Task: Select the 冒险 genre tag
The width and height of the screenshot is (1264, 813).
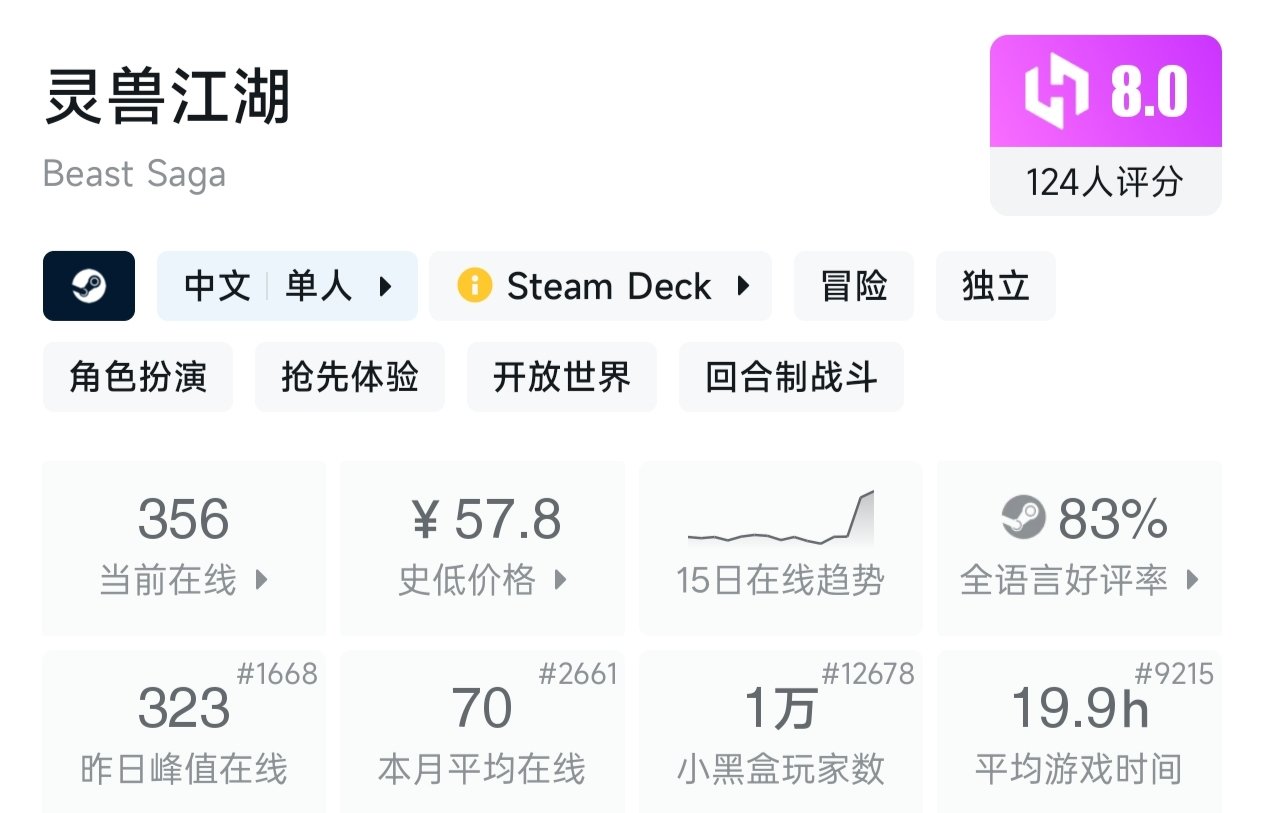Action: (x=854, y=286)
